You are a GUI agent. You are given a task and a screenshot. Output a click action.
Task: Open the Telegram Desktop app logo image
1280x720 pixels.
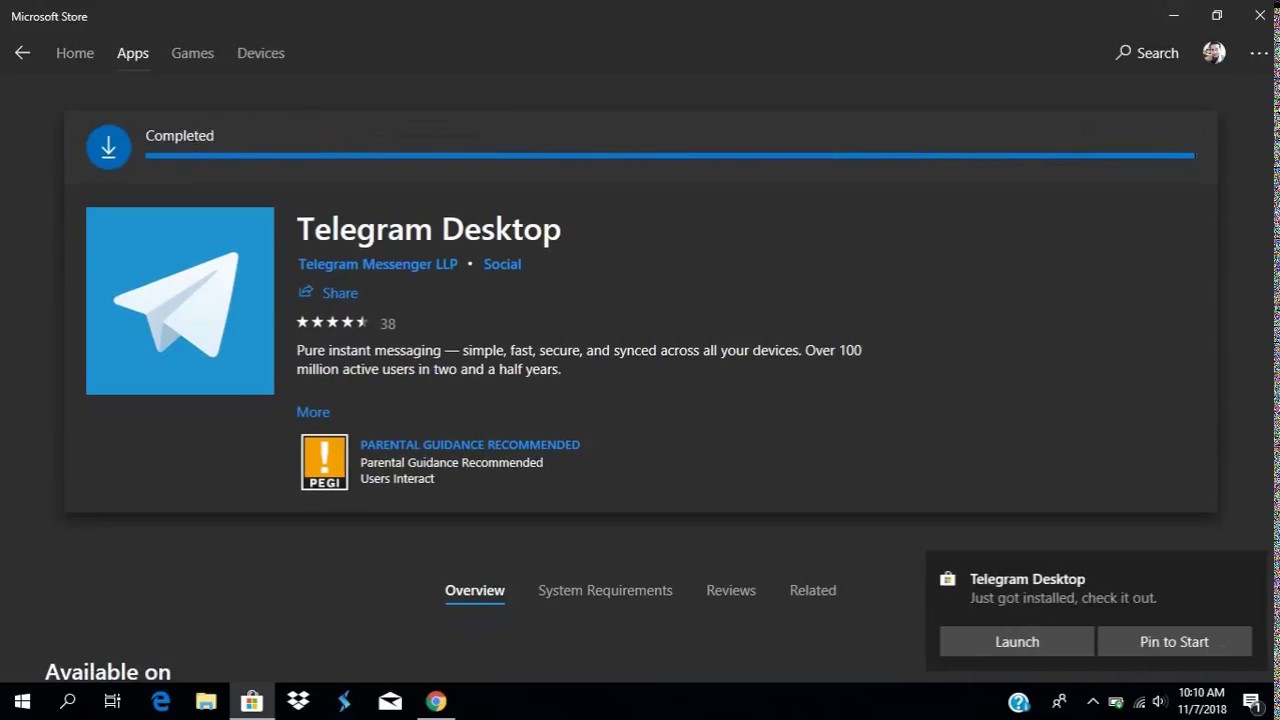tap(180, 301)
